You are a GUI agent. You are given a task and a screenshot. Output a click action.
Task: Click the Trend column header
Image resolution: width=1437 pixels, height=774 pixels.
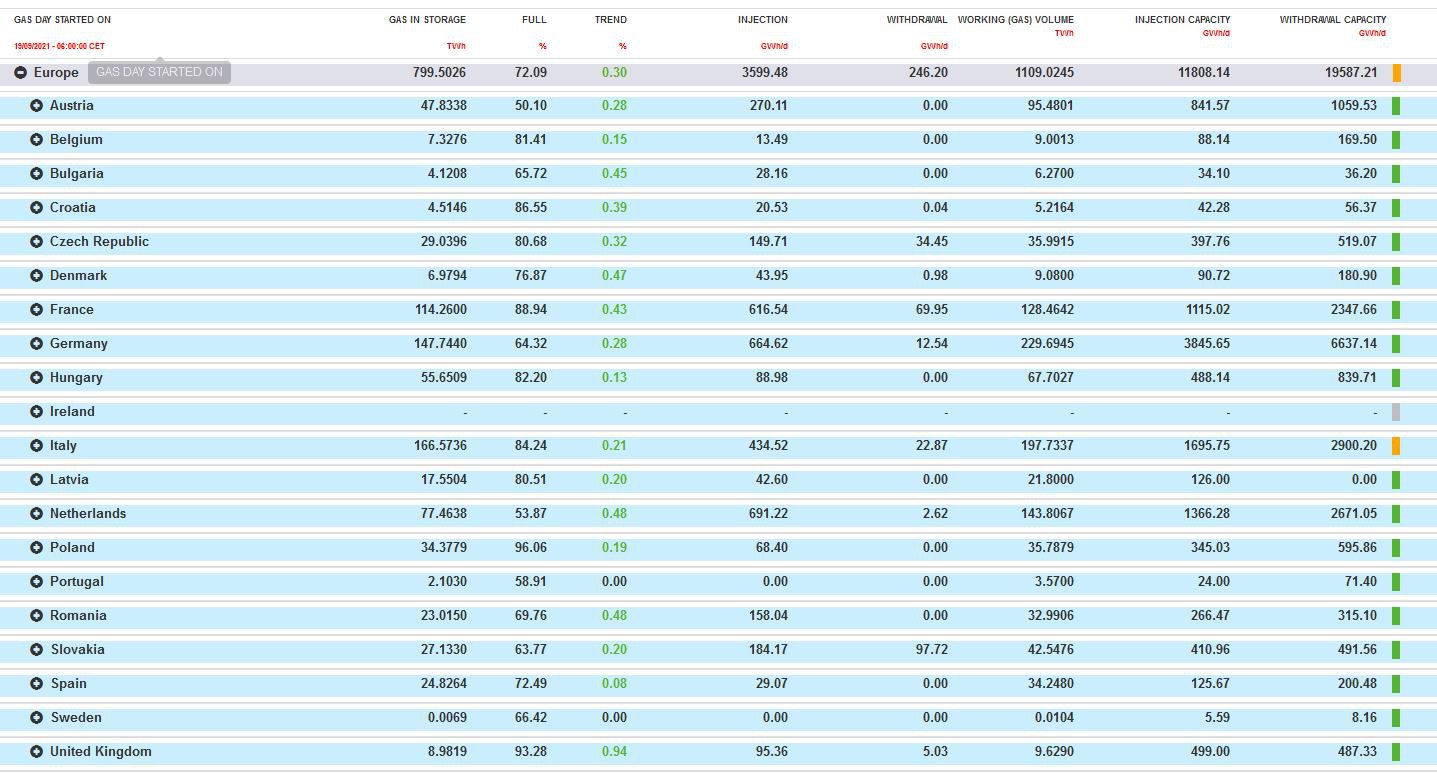pyautogui.click(x=611, y=20)
